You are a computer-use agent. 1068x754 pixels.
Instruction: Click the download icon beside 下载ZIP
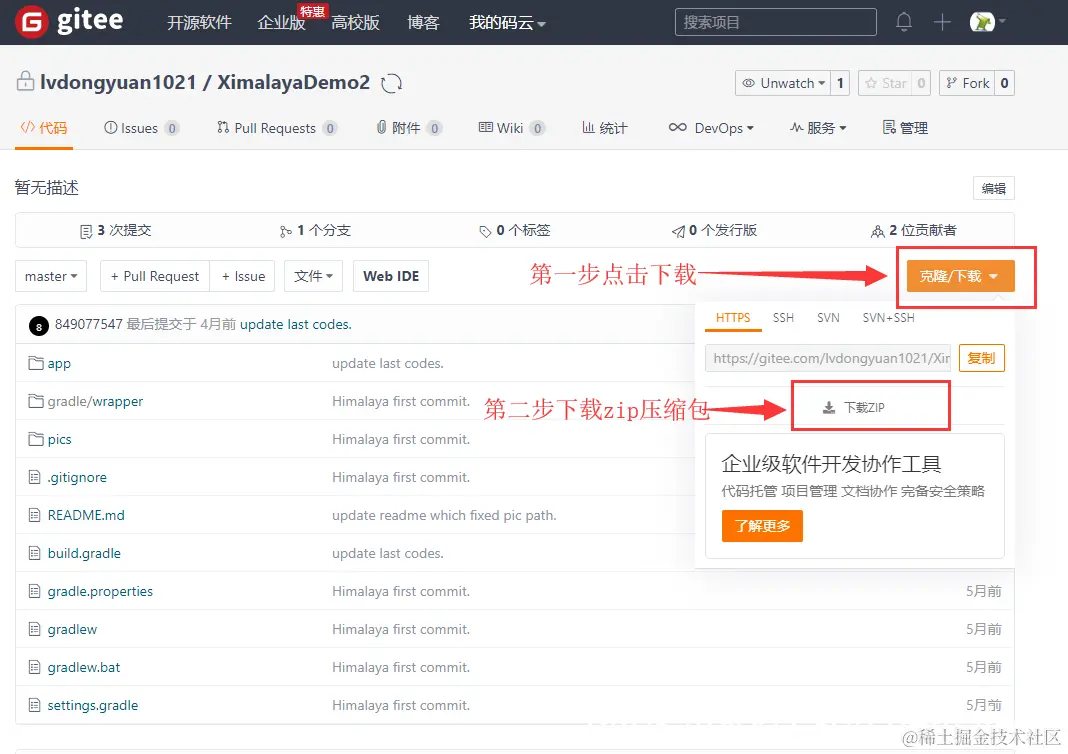(x=829, y=407)
